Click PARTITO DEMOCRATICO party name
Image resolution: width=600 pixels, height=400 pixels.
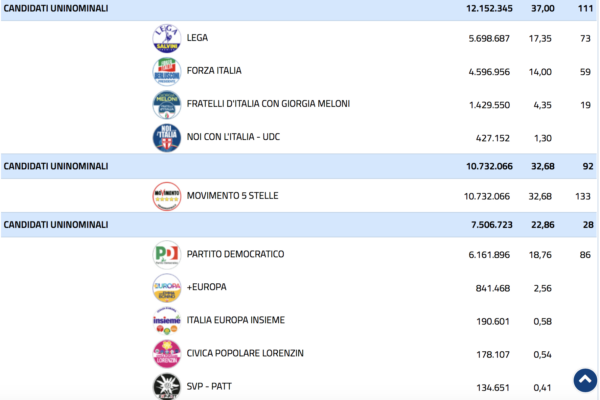point(235,254)
